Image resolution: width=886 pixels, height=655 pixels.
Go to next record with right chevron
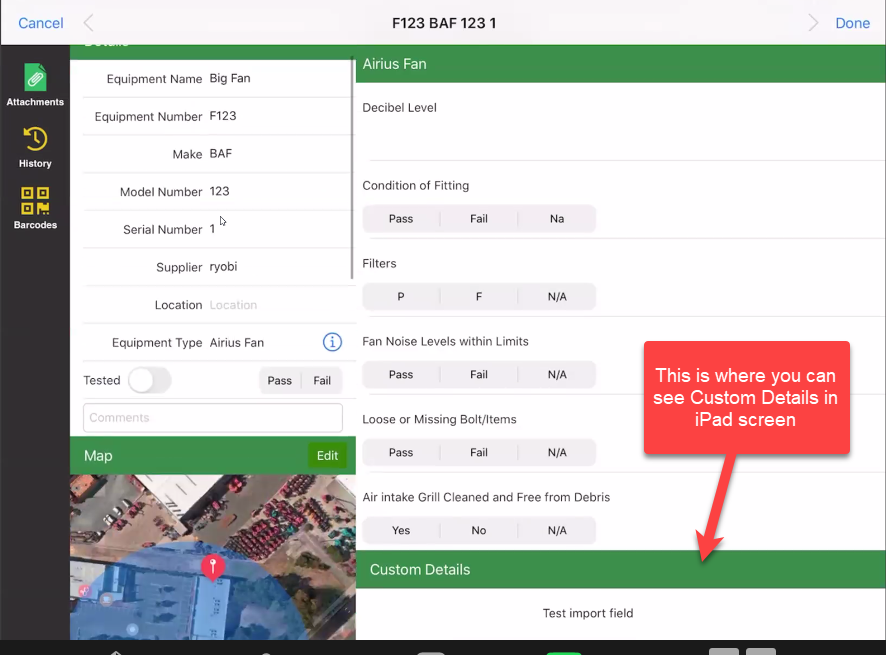(813, 23)
